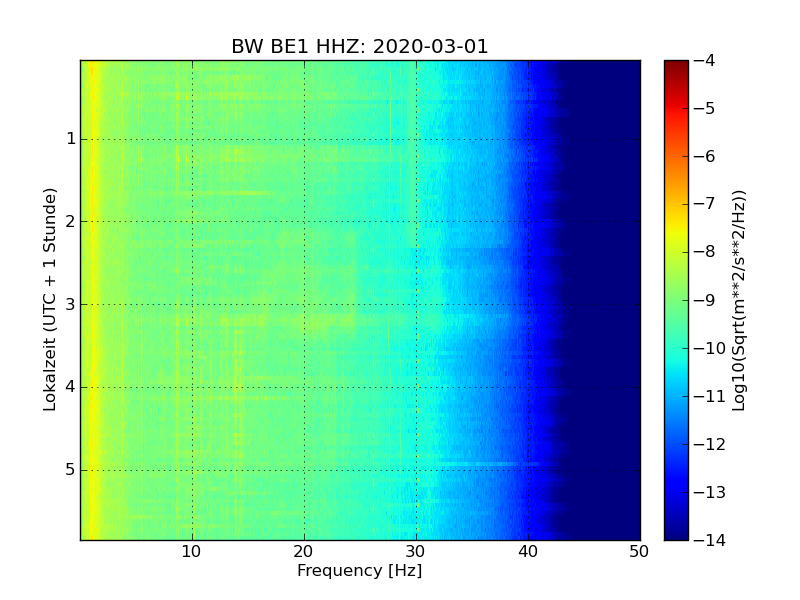Click colorbar tick label −6
800x600 pixels.
tap(705, 157)
